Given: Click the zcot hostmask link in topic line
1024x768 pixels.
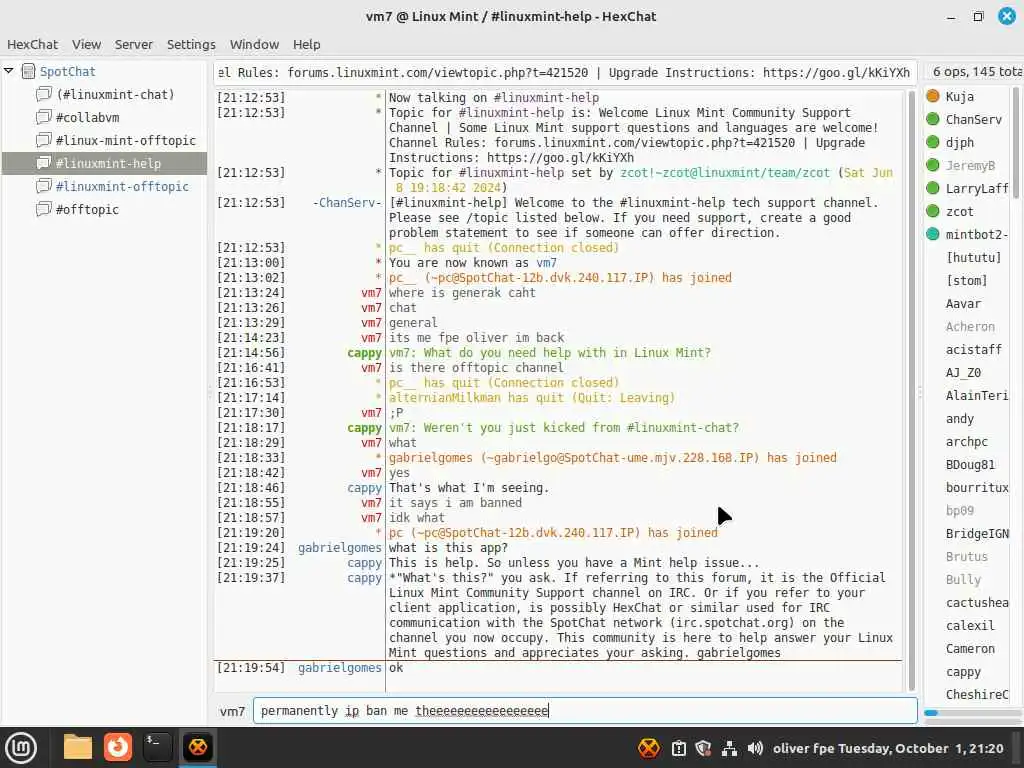Looking at the screenshot, I should [x=725, y=172].
